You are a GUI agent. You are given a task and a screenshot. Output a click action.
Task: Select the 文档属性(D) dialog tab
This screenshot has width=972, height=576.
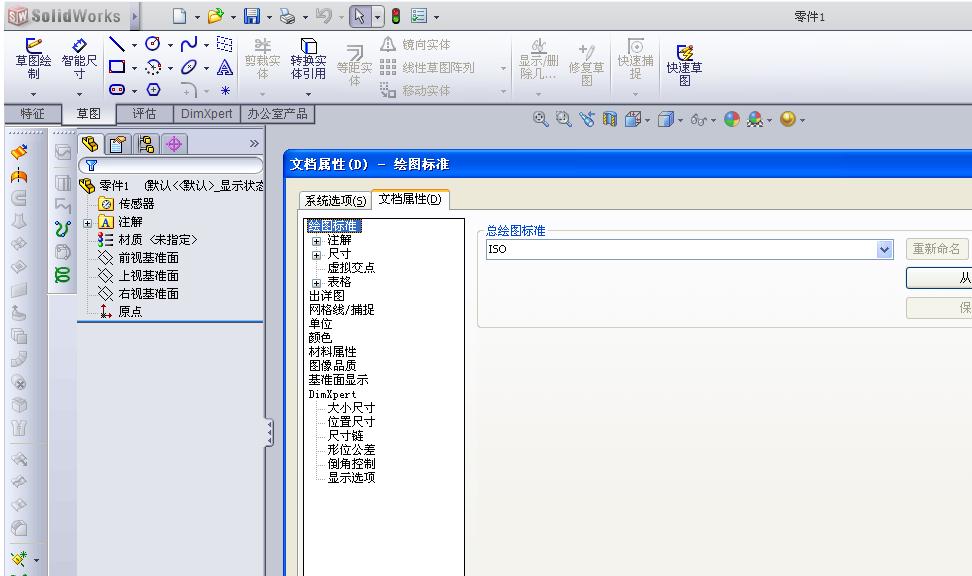pos(410,199)
